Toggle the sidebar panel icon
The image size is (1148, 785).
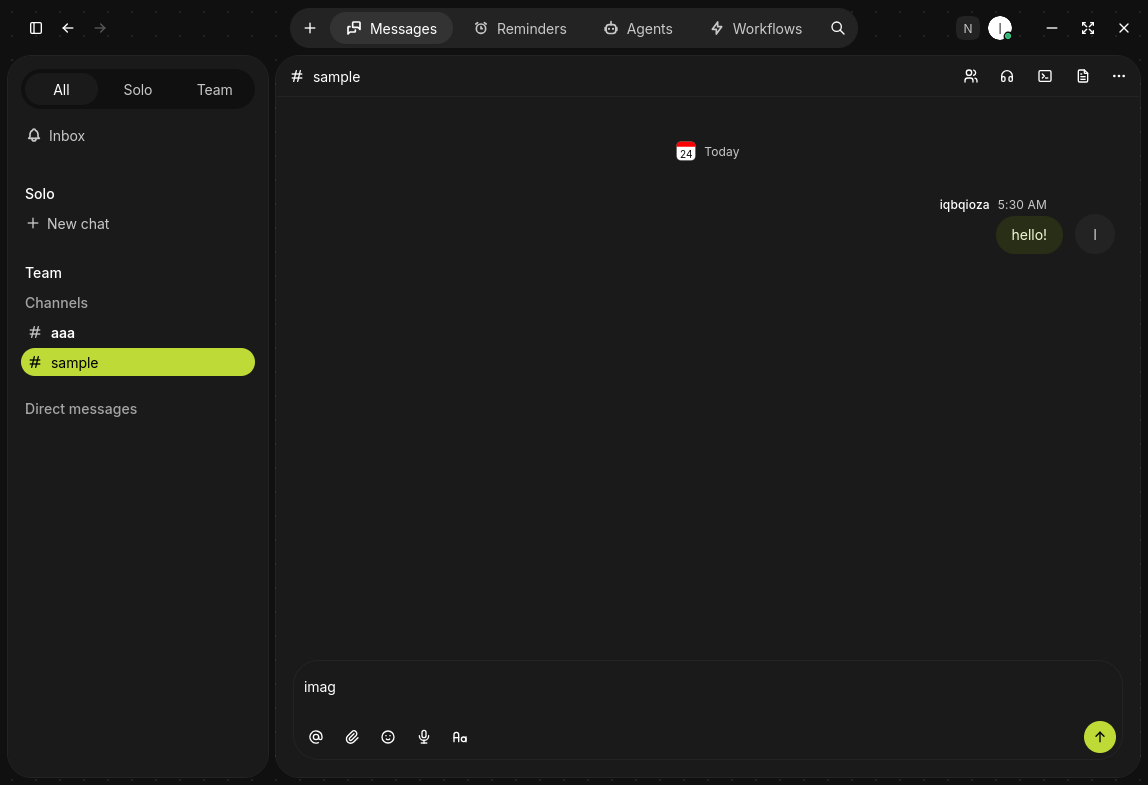click(x=36, y=28)
